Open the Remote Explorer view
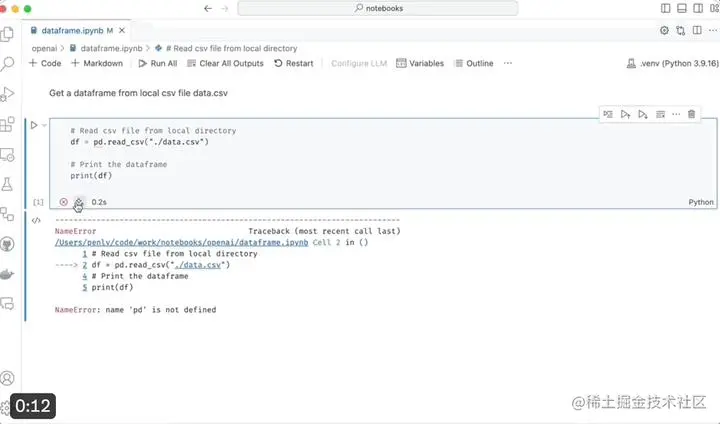The height and width of the screenshot is (424, 720). click(x=7, y=154)
